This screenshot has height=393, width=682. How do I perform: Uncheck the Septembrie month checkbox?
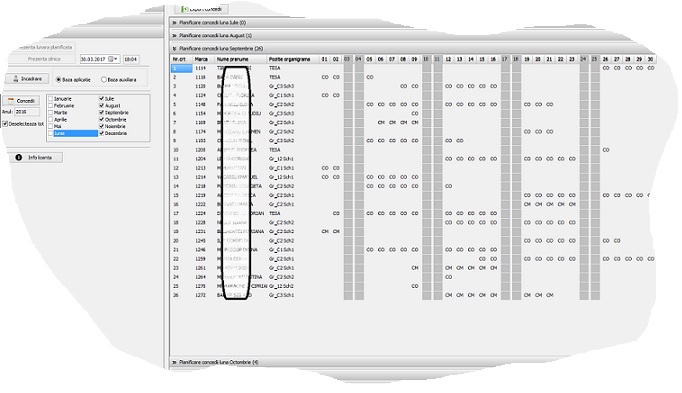click(x=101, y=113)
